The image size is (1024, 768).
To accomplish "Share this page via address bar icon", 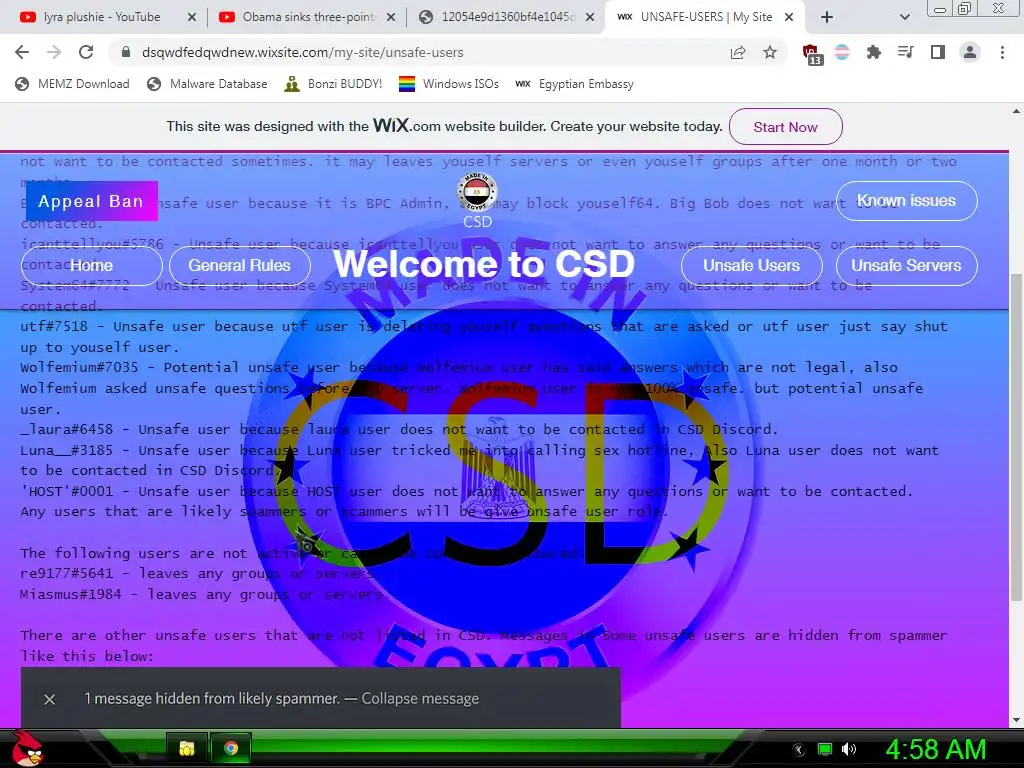I will click(x=738, y=52).
